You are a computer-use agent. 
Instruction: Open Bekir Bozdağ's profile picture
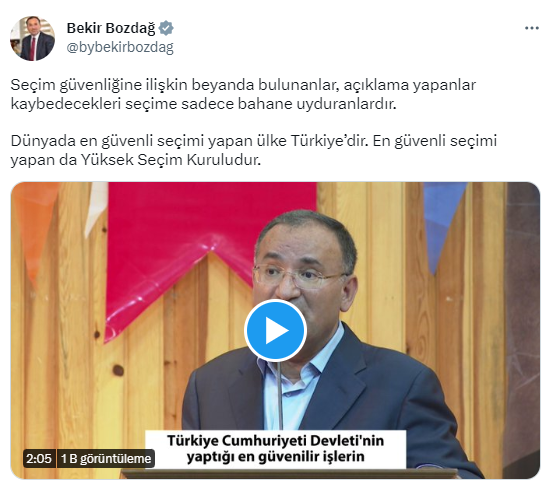tap(32, 38)
